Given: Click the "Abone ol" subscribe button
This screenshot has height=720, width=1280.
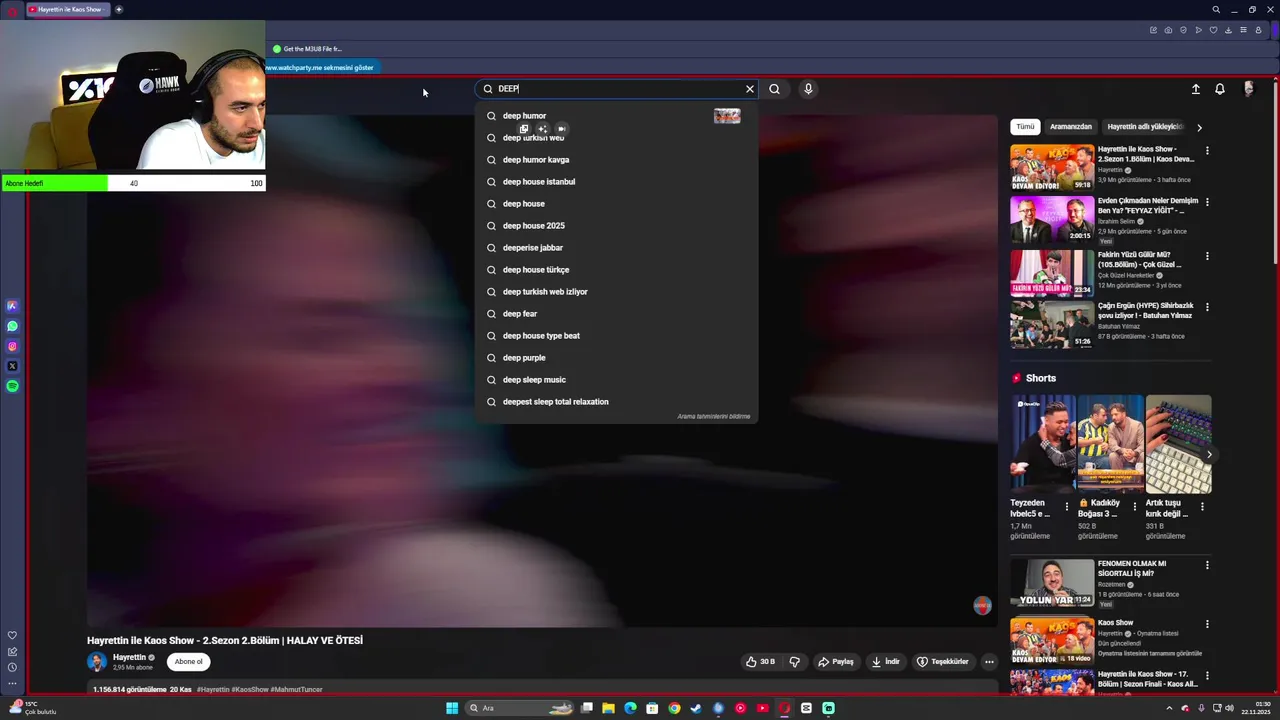Looking at the screenshot, I should pos(188,661).
